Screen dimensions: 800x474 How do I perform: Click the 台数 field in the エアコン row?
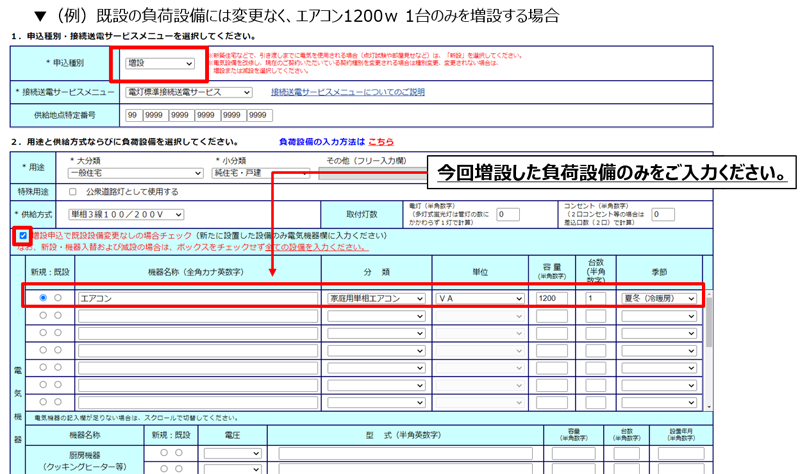(595, 298)
